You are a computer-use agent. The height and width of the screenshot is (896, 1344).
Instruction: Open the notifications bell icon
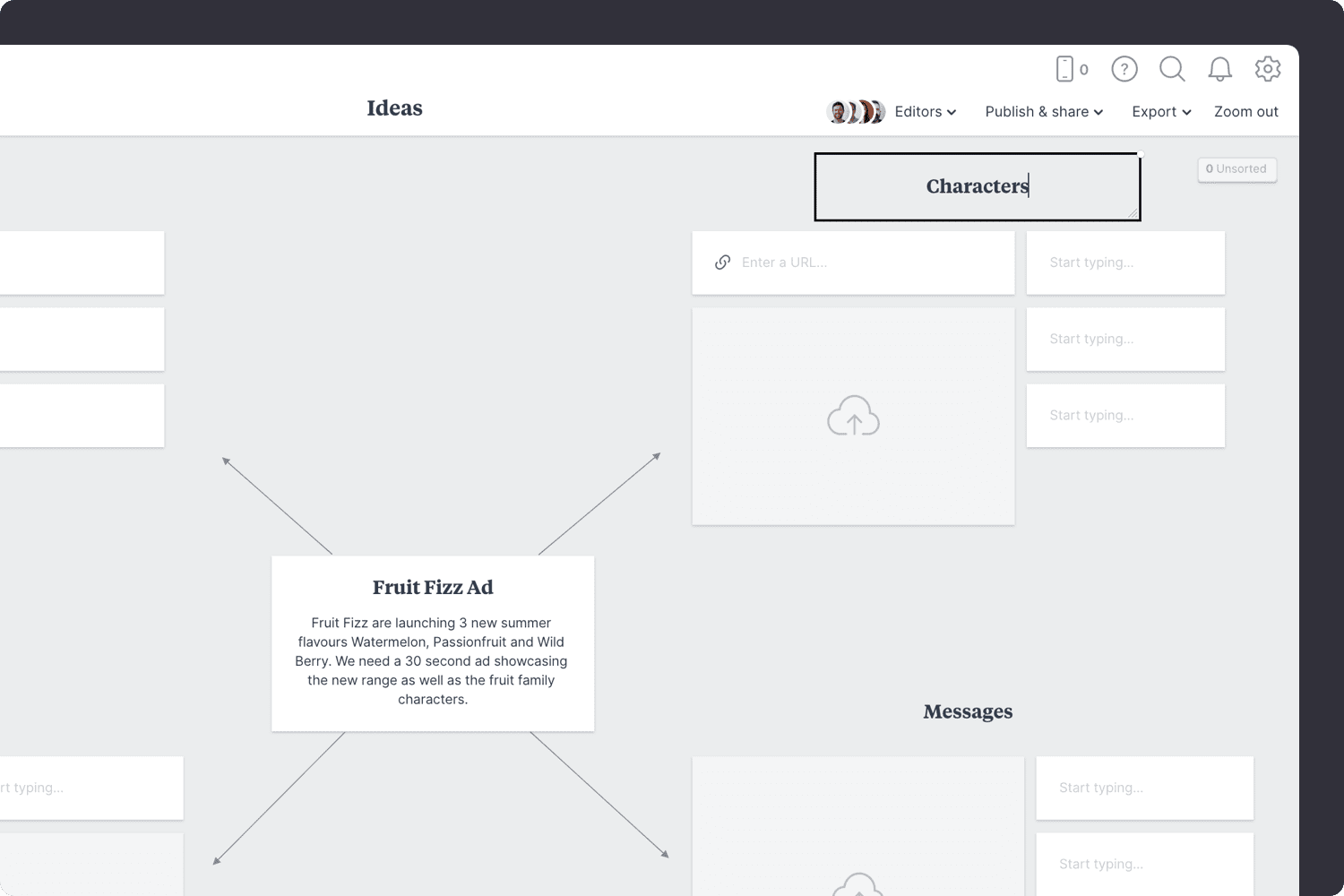[x=1219, y=69]
